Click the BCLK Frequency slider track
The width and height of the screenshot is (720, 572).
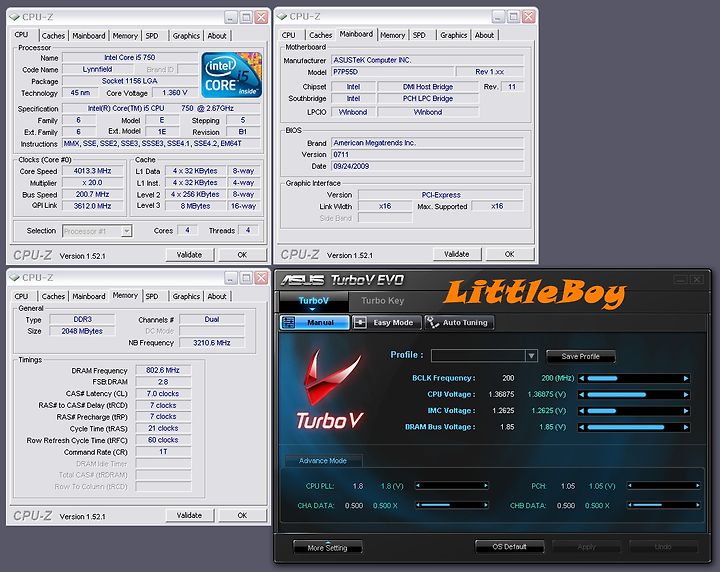tap(634, 378)
